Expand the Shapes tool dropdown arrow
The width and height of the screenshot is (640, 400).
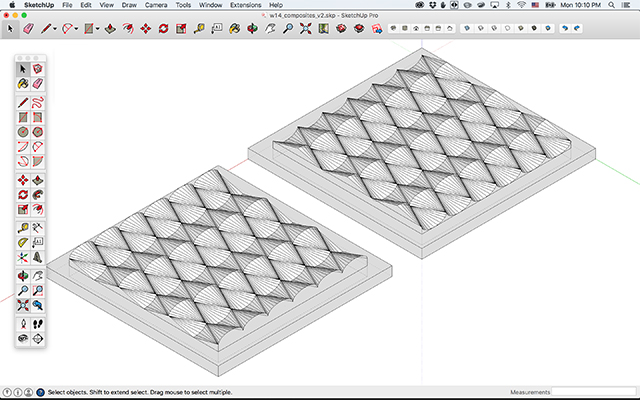pos(98,29)
